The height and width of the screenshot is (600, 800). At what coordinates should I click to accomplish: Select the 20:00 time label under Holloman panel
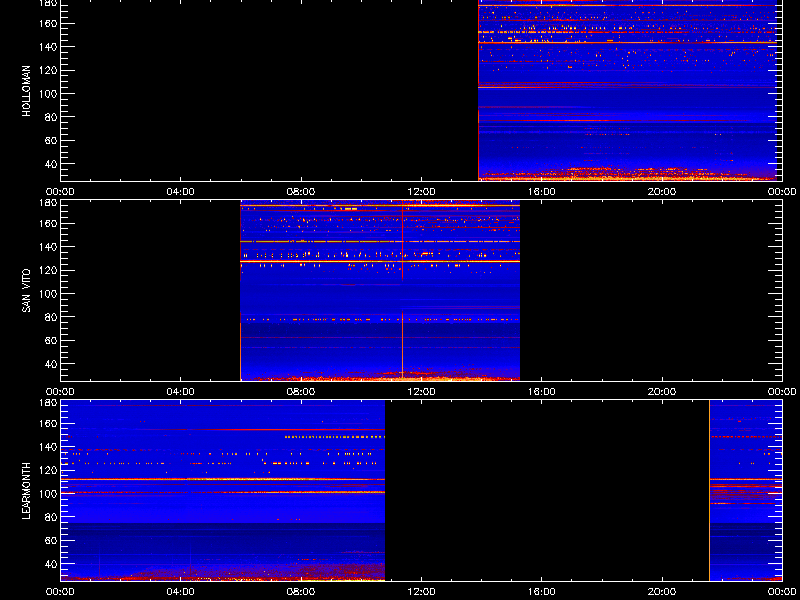coord(662,192)
